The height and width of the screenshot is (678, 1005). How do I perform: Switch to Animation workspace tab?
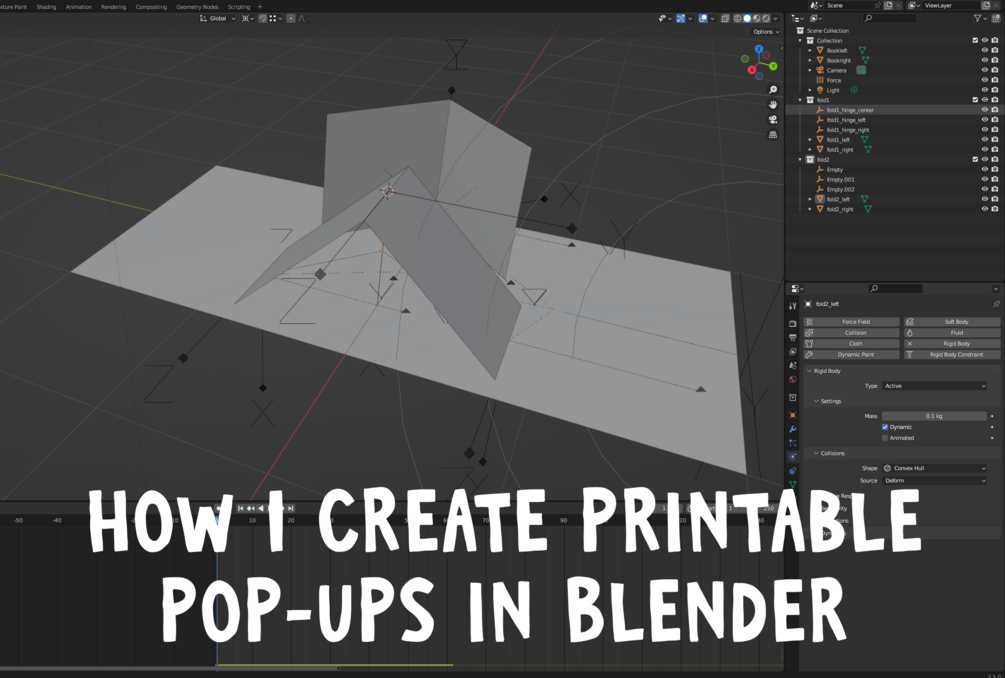click(x=79, y=6)
